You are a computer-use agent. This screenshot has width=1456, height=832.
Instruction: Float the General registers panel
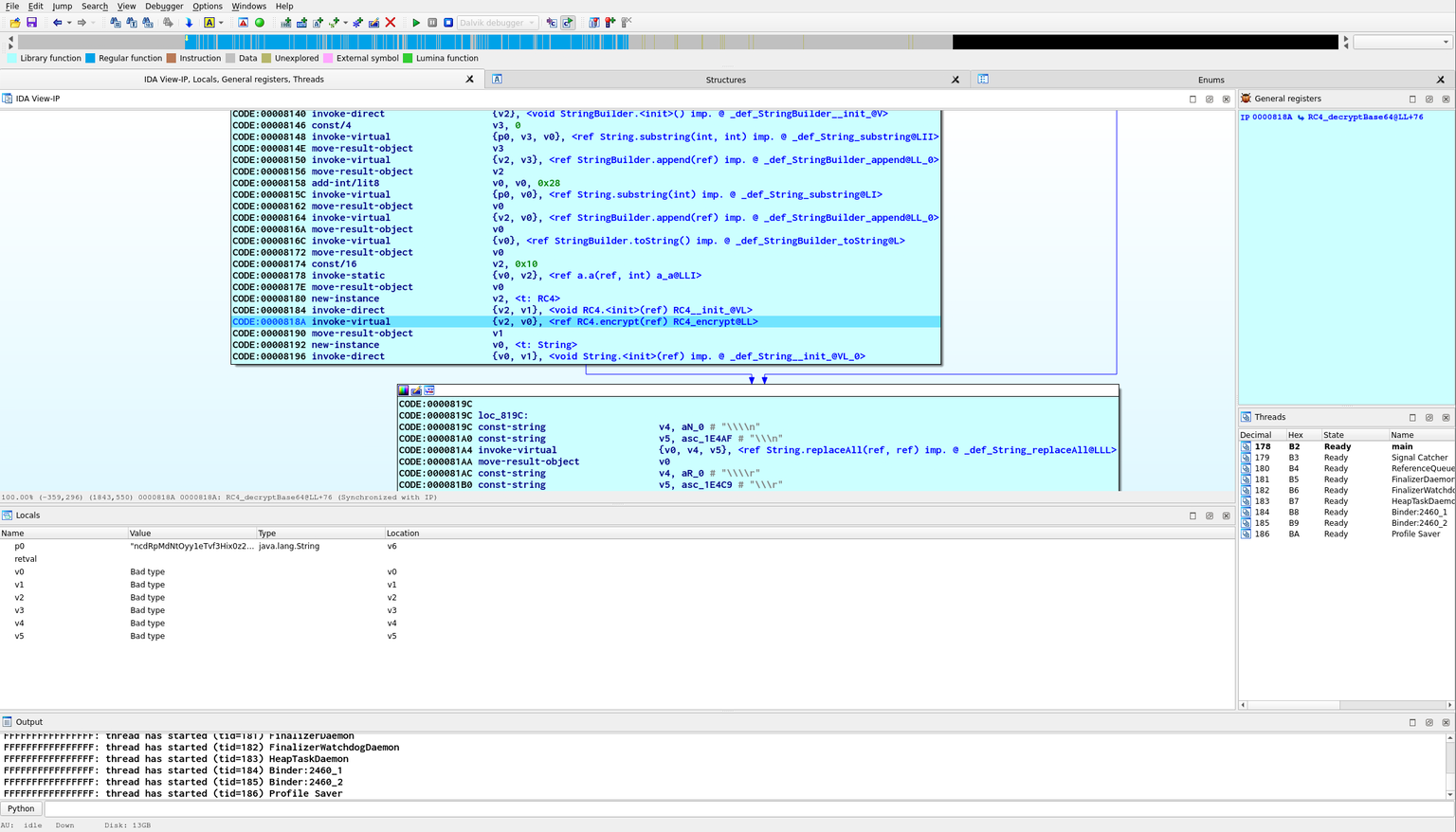click(x=1429, y=99)
